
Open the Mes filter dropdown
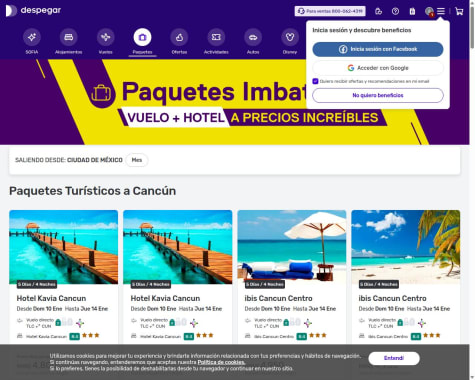pos(137,160)
